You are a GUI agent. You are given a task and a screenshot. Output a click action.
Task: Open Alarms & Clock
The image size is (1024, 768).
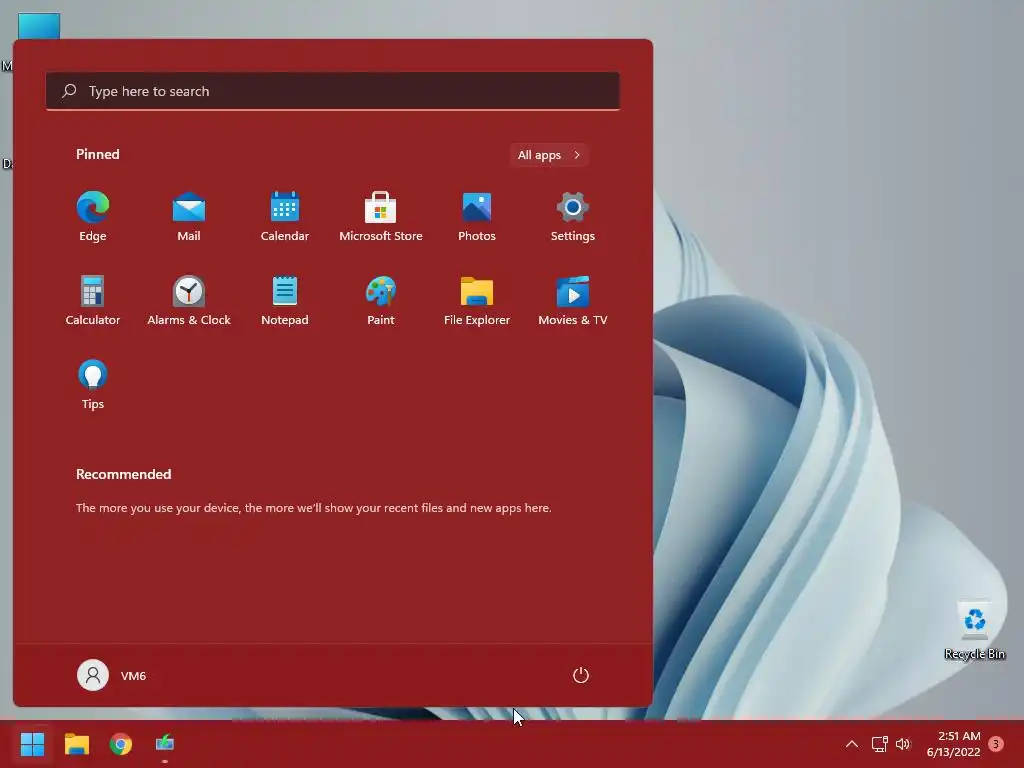pos(189,300)
